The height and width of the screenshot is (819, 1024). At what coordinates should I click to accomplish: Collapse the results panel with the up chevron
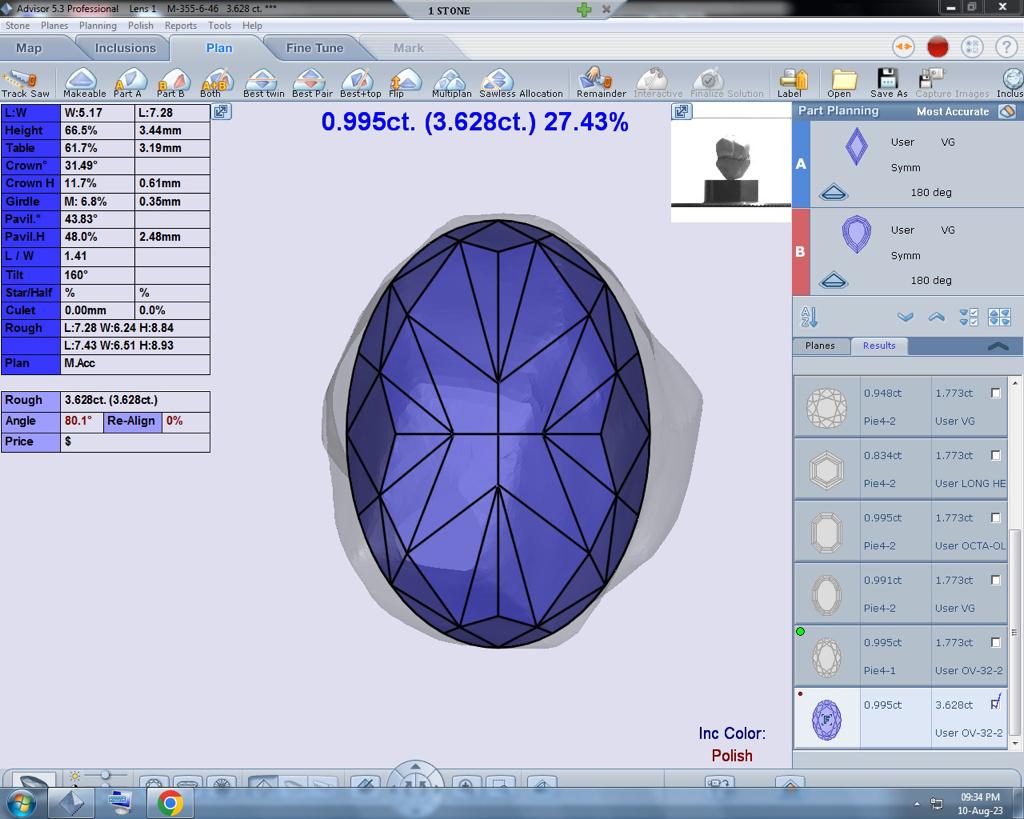click(x=997, y=346)
